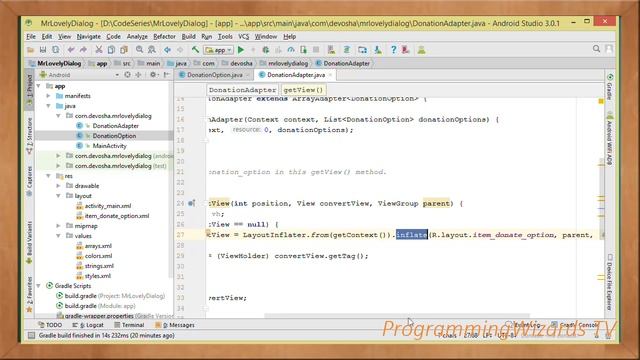This screenshot has width=640, height=360.
Task: Click the Debug app bug icon
Action: point(266,50)
